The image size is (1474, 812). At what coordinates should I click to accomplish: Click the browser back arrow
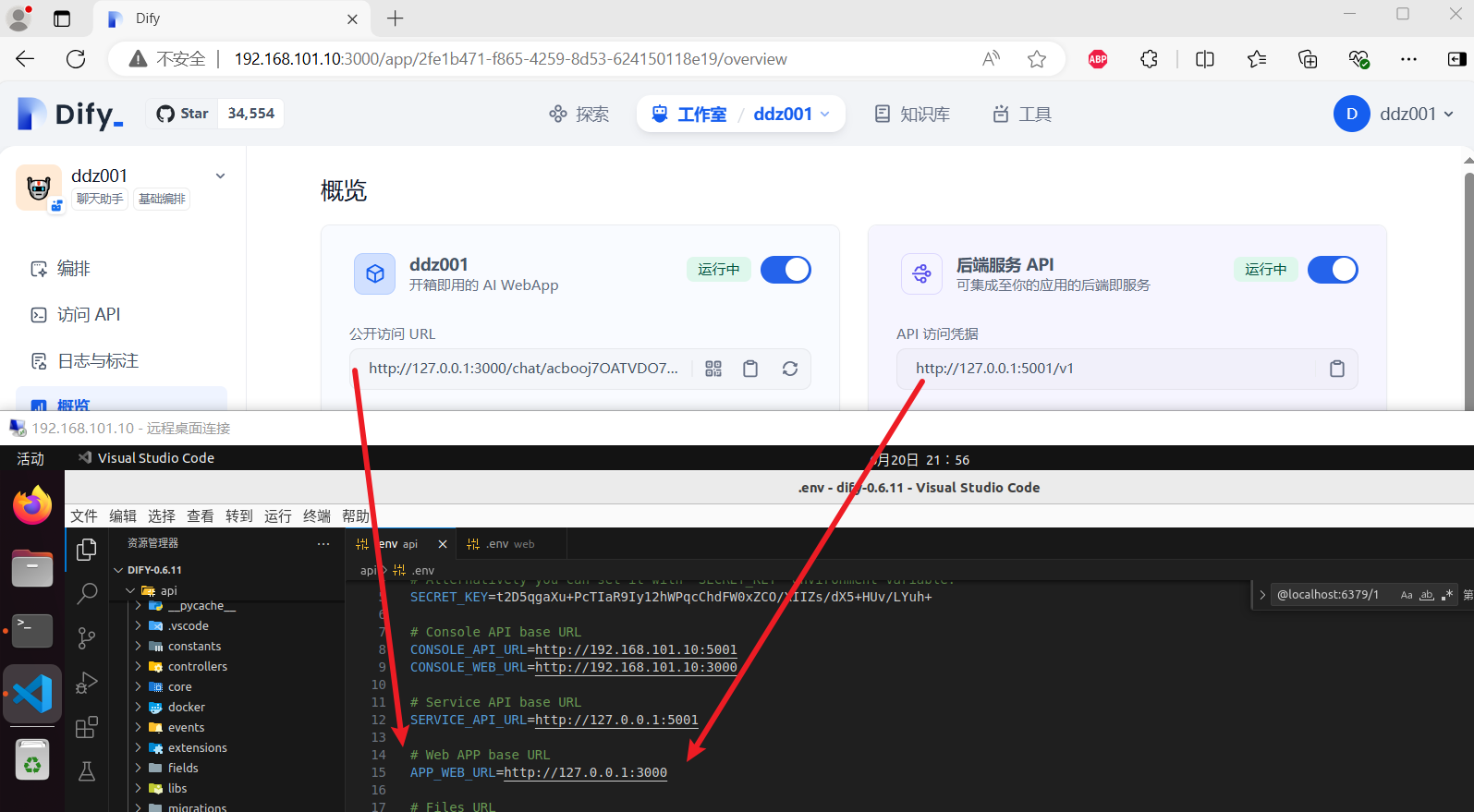pos(25,59)
